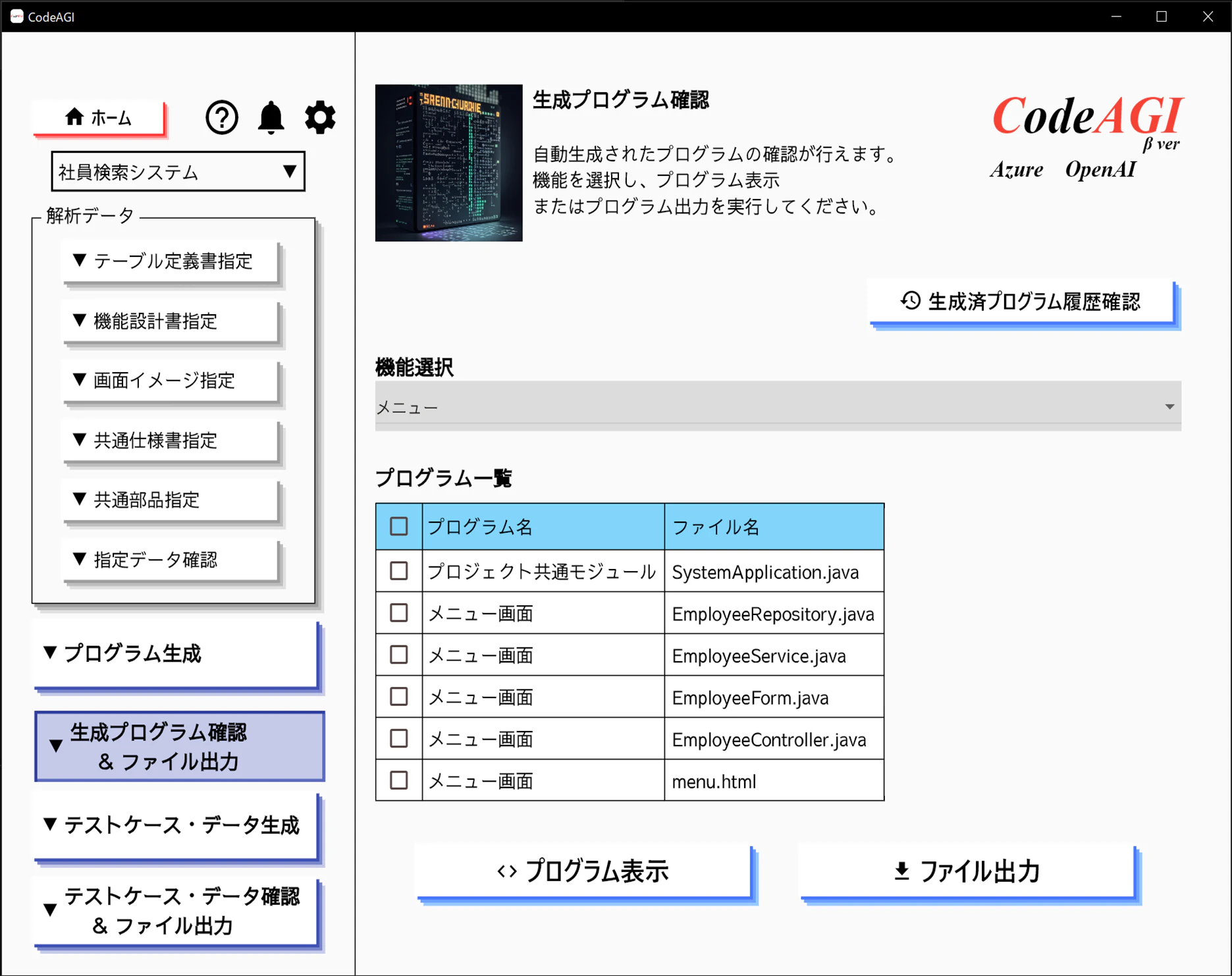Expand 機能設計書指定 section
This screenshot has height=976, width=1232.
click(171, 321)
